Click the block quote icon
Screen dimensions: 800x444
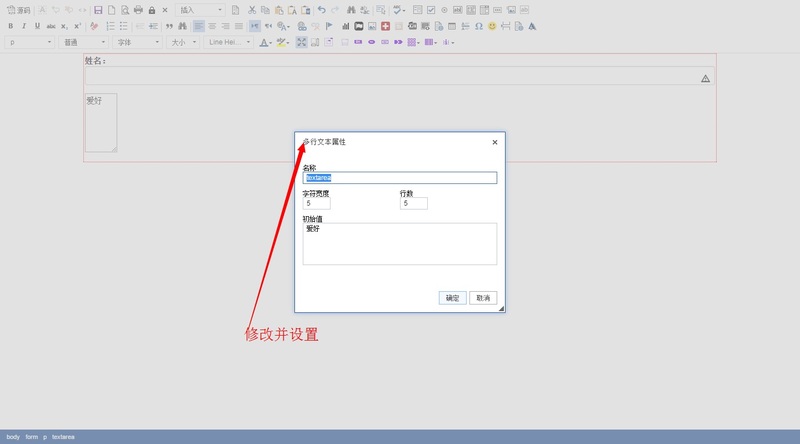tap(169, 26)
